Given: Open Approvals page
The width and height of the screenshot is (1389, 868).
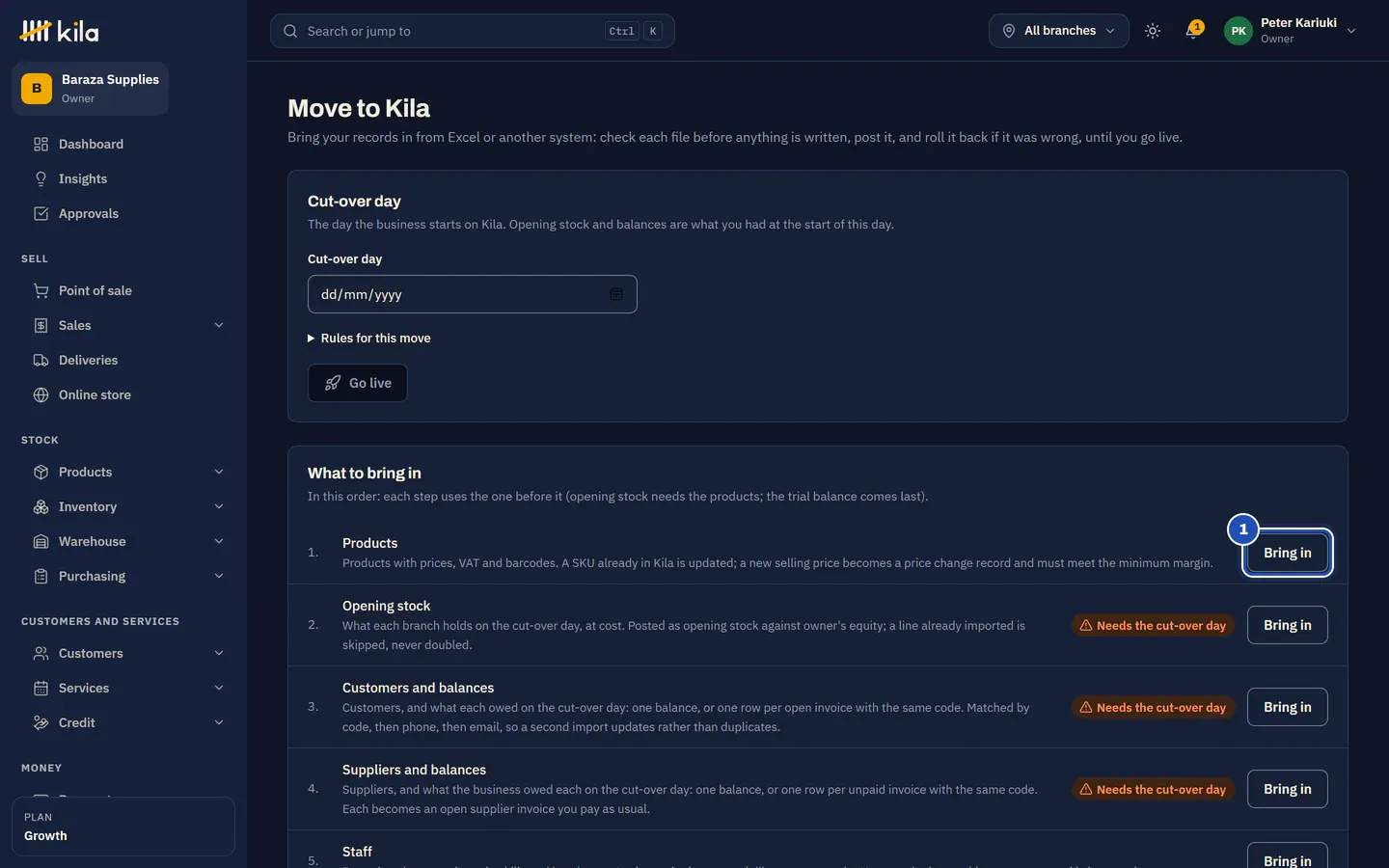Looking at the screenshot, I should (123, 213).
